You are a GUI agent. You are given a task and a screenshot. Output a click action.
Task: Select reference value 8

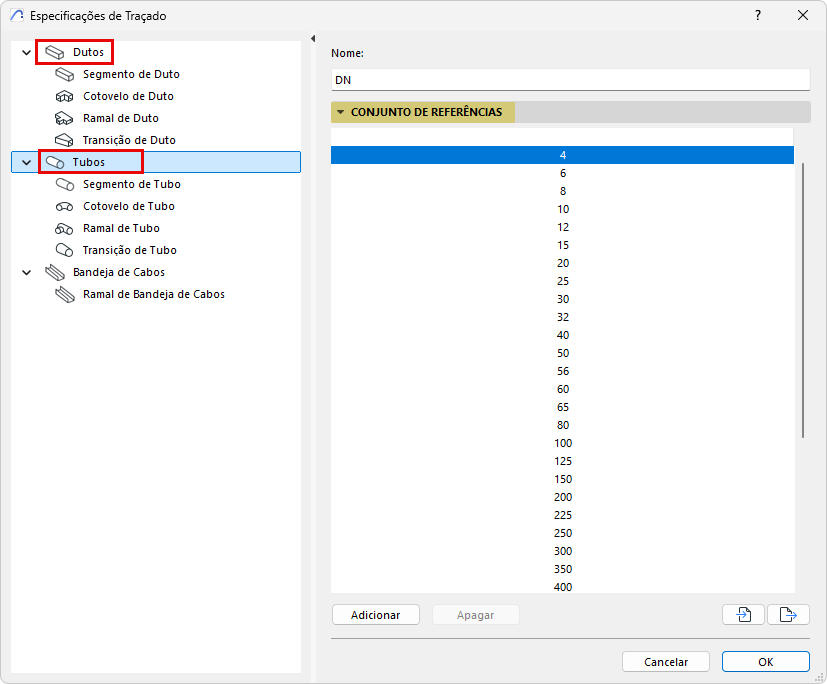point(562,191)
